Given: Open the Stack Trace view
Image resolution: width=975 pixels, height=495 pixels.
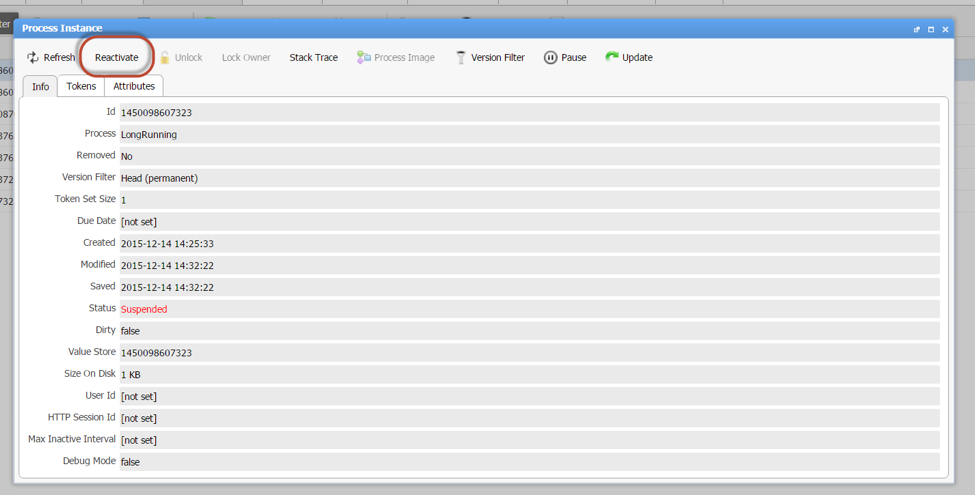Looking at the screenshot, I should (x=313, y=57).
